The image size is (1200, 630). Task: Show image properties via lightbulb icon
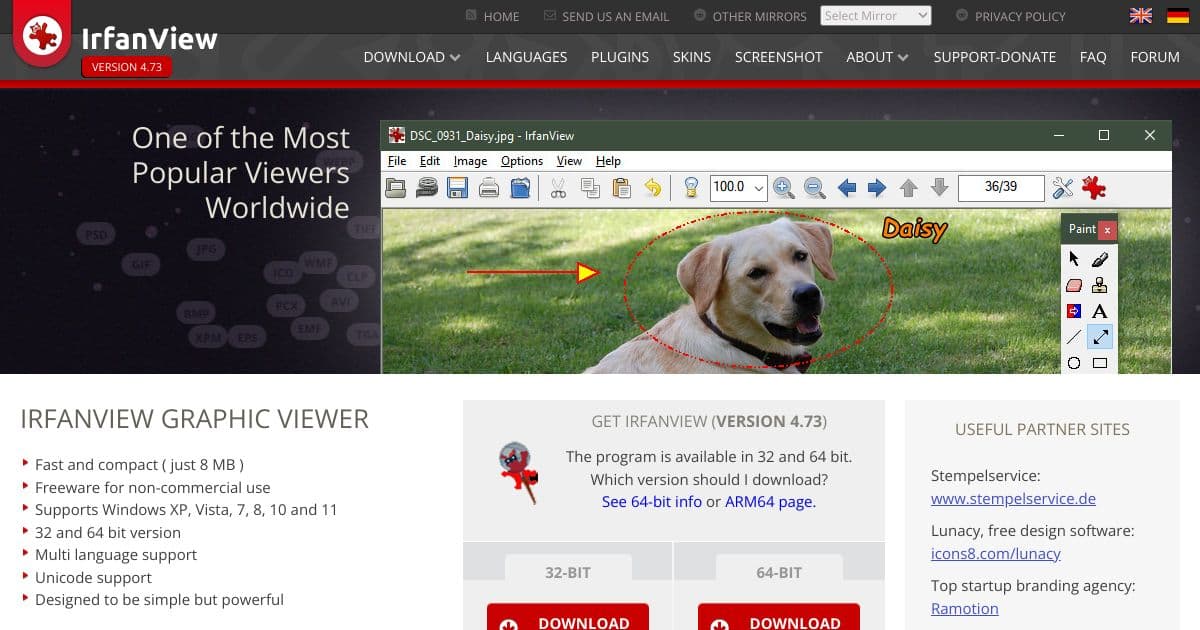(x=691, y=188)
